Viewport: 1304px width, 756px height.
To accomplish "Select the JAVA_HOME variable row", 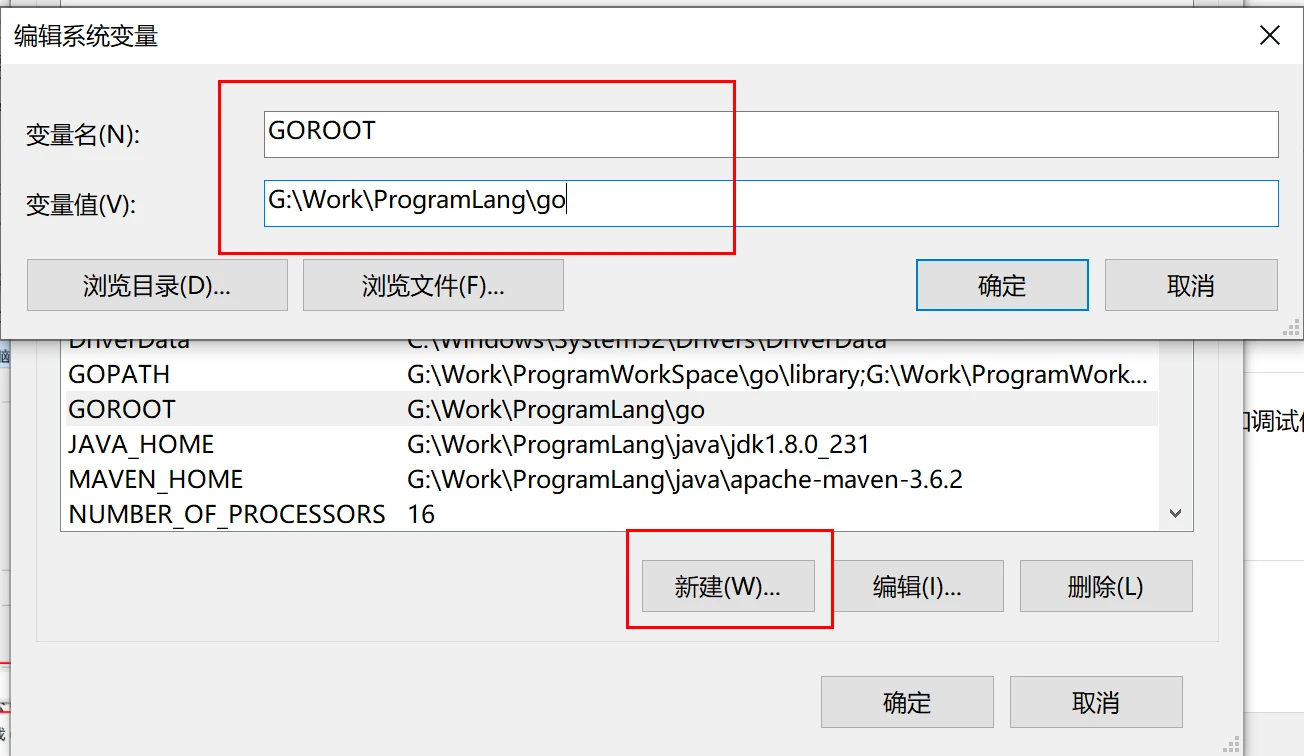I will pos(400,443).
